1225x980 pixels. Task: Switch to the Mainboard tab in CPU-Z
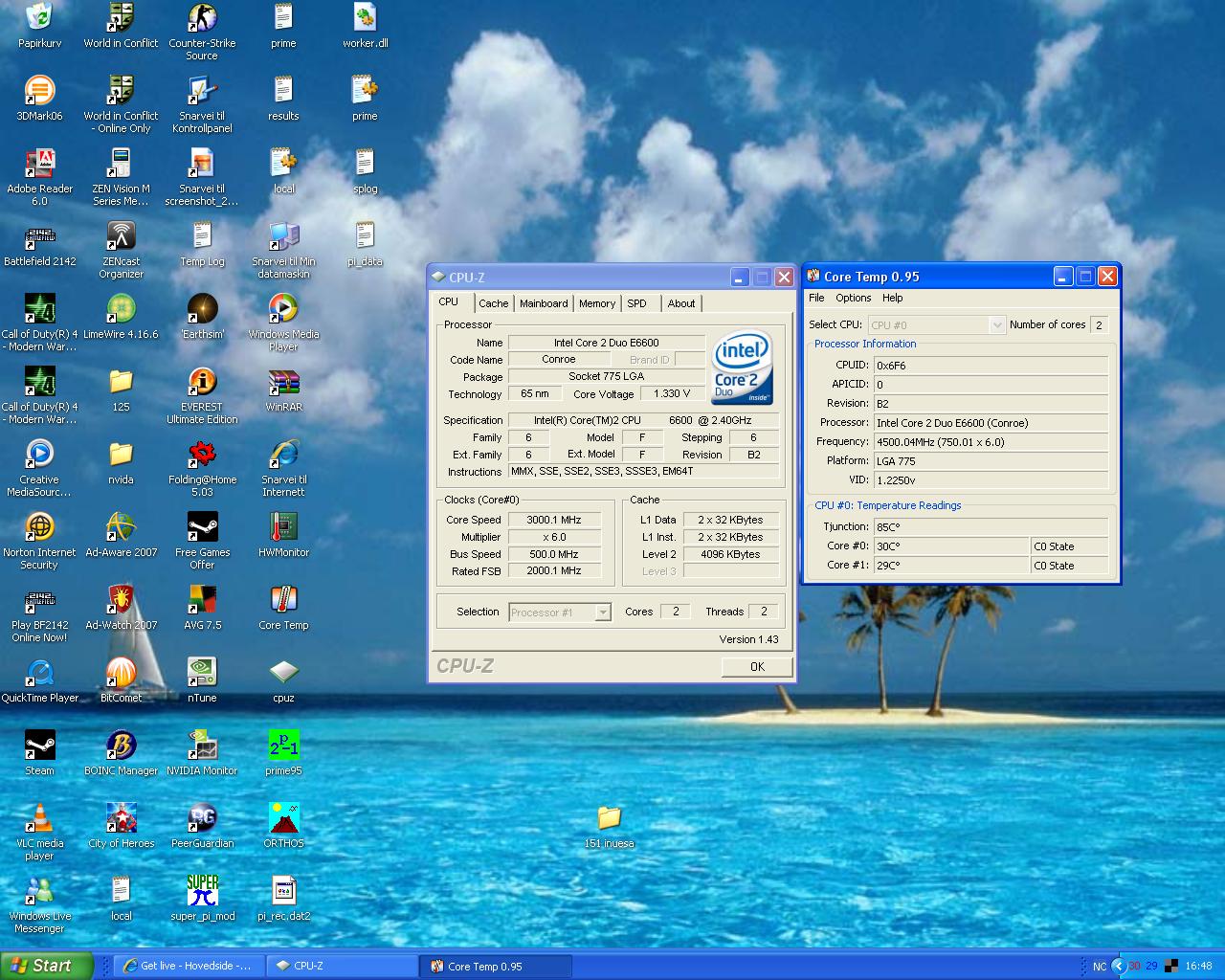coord(544,303)
